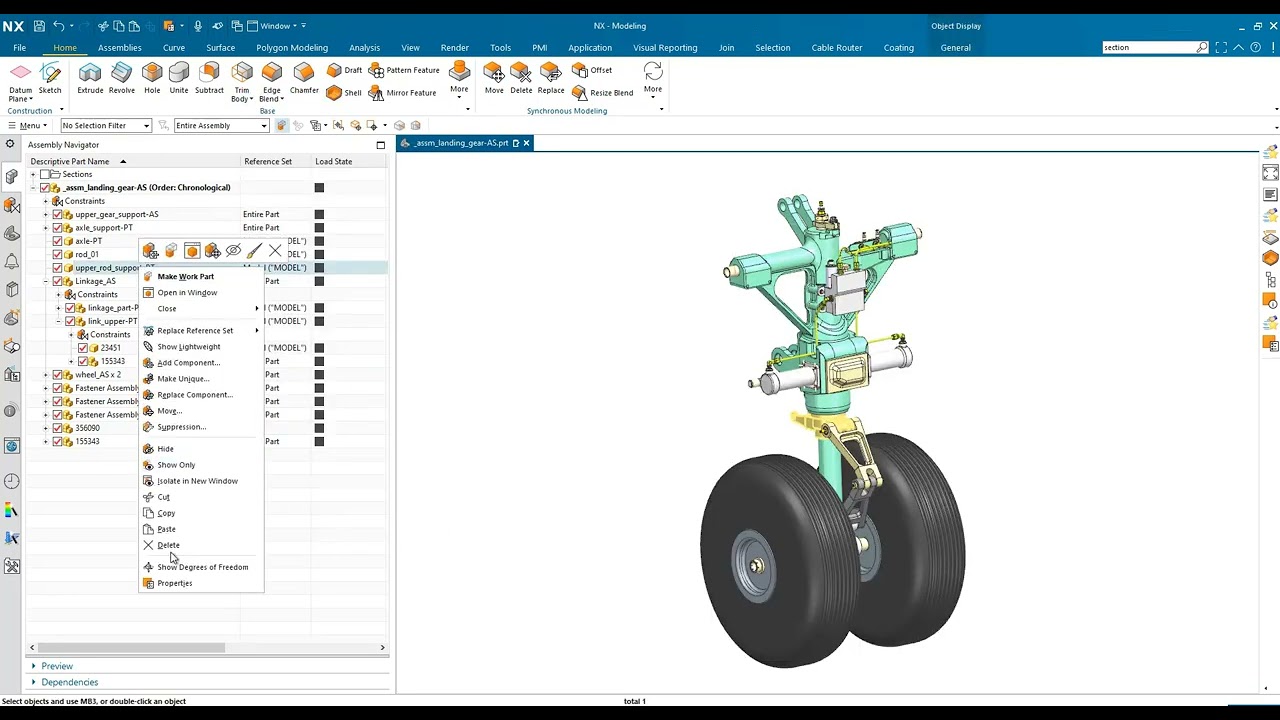Select the Chamfer tool
This screenshot has height=720, width=1280.
click(304, 78)
